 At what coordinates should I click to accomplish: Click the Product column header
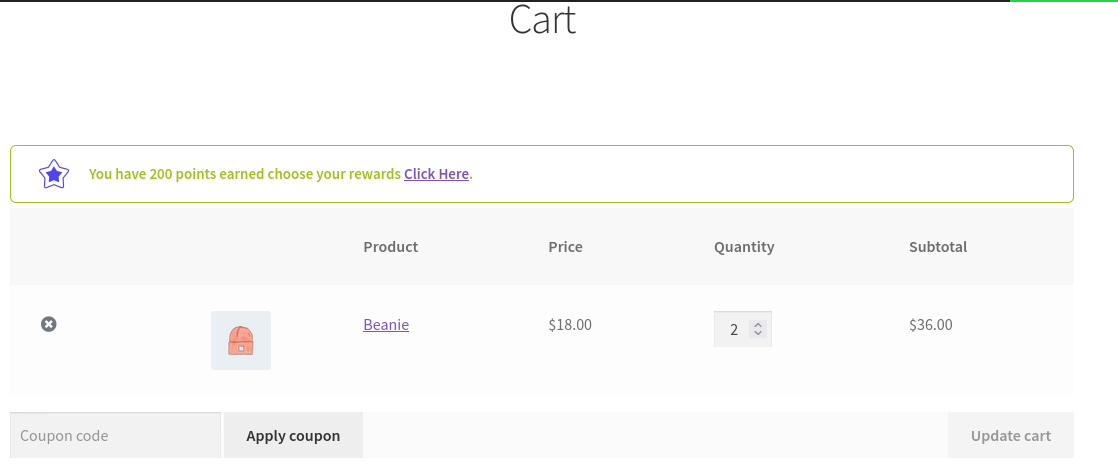click(391, 247)
